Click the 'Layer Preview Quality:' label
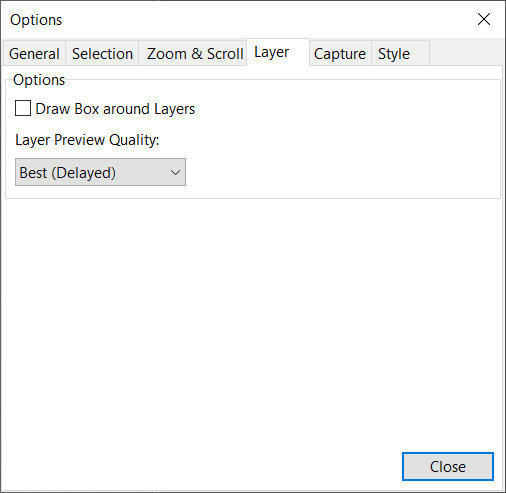506x493 pixels. click(x=87, y=140)
